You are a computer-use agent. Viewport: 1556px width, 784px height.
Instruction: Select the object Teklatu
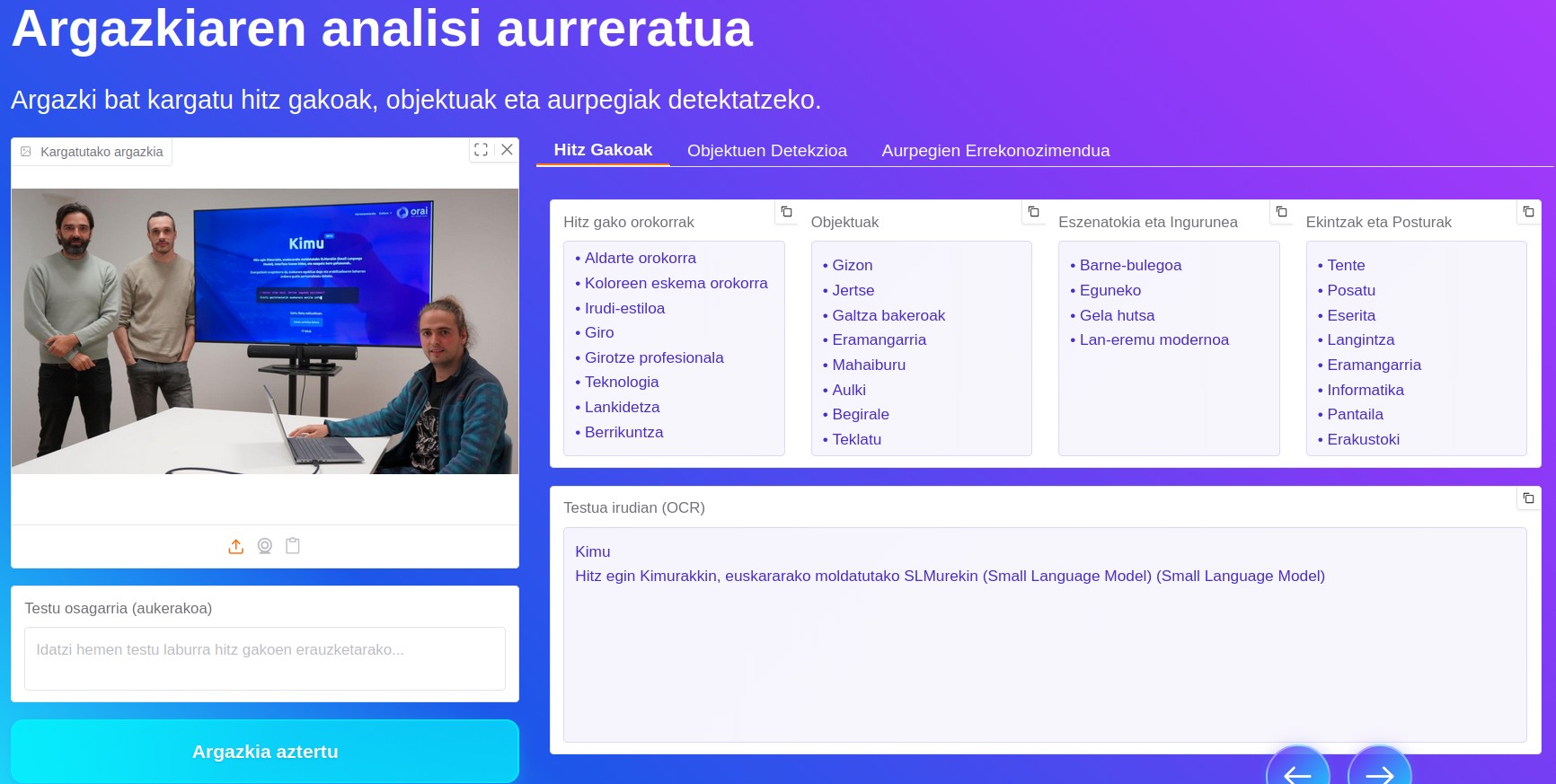856,439
